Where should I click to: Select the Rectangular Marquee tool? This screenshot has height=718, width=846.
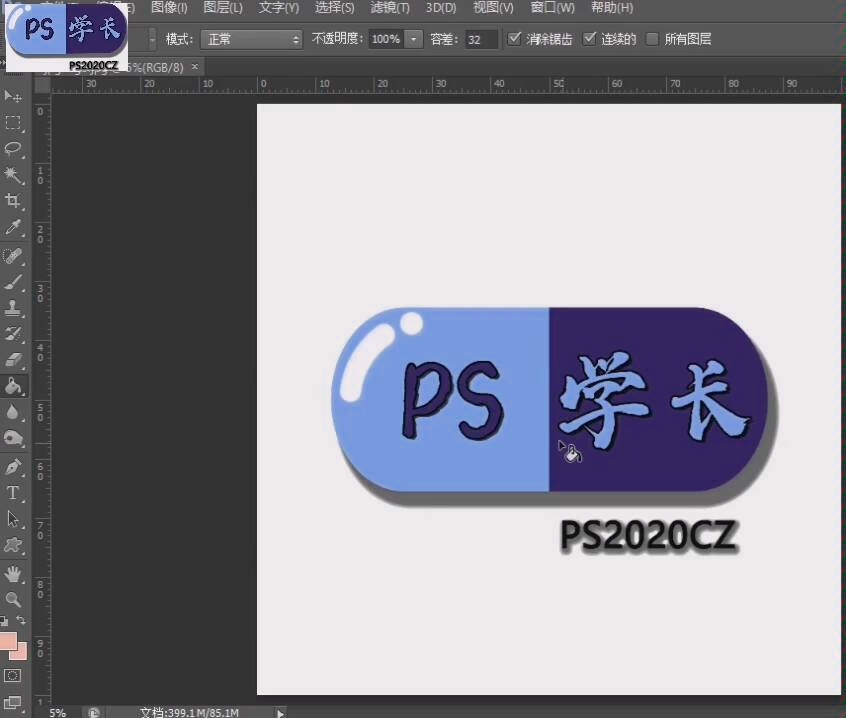[x=13, y=122]
